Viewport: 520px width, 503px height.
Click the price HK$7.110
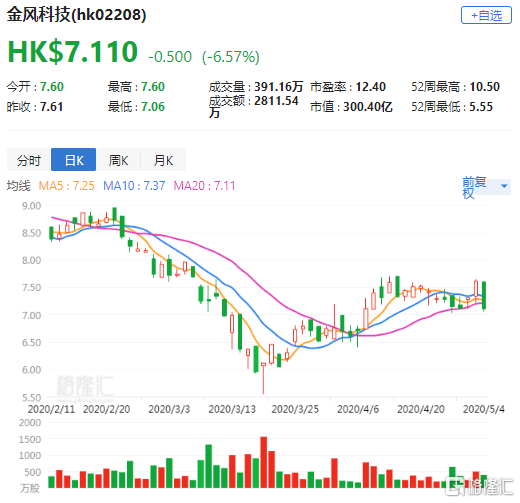point(73,52)
